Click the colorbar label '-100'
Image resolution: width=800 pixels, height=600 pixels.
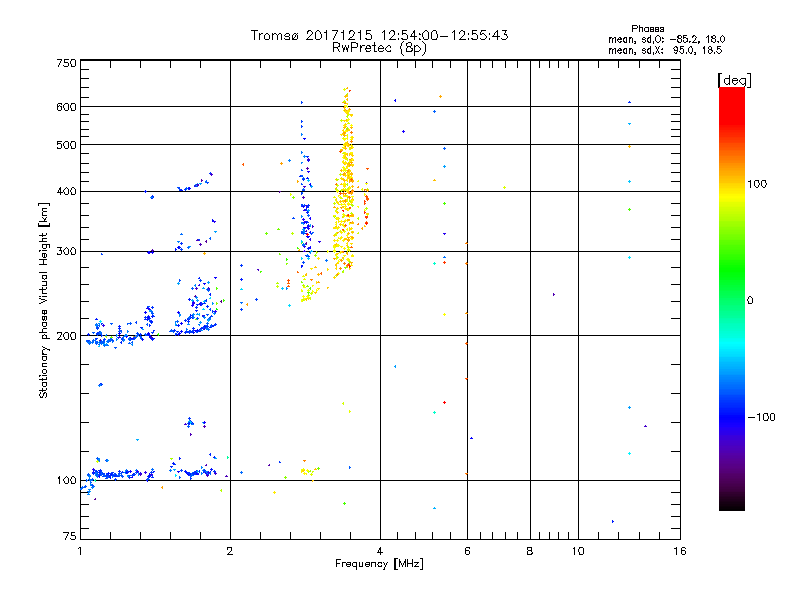coord(761,417)
